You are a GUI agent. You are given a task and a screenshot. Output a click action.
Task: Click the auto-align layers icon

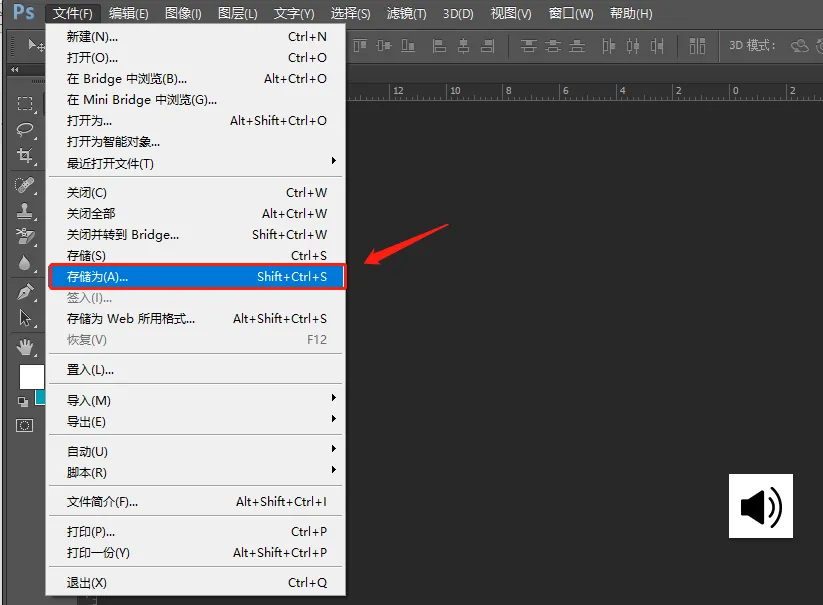pyautogui.click(x=697, y=46)
